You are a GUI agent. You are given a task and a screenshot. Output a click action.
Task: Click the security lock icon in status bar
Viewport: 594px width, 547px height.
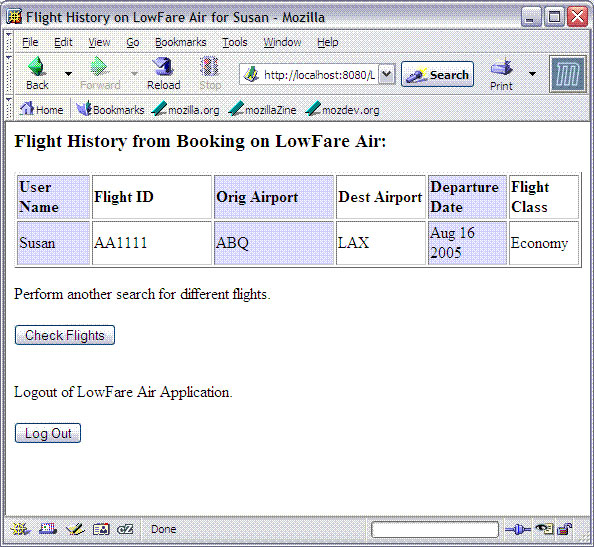565,529
